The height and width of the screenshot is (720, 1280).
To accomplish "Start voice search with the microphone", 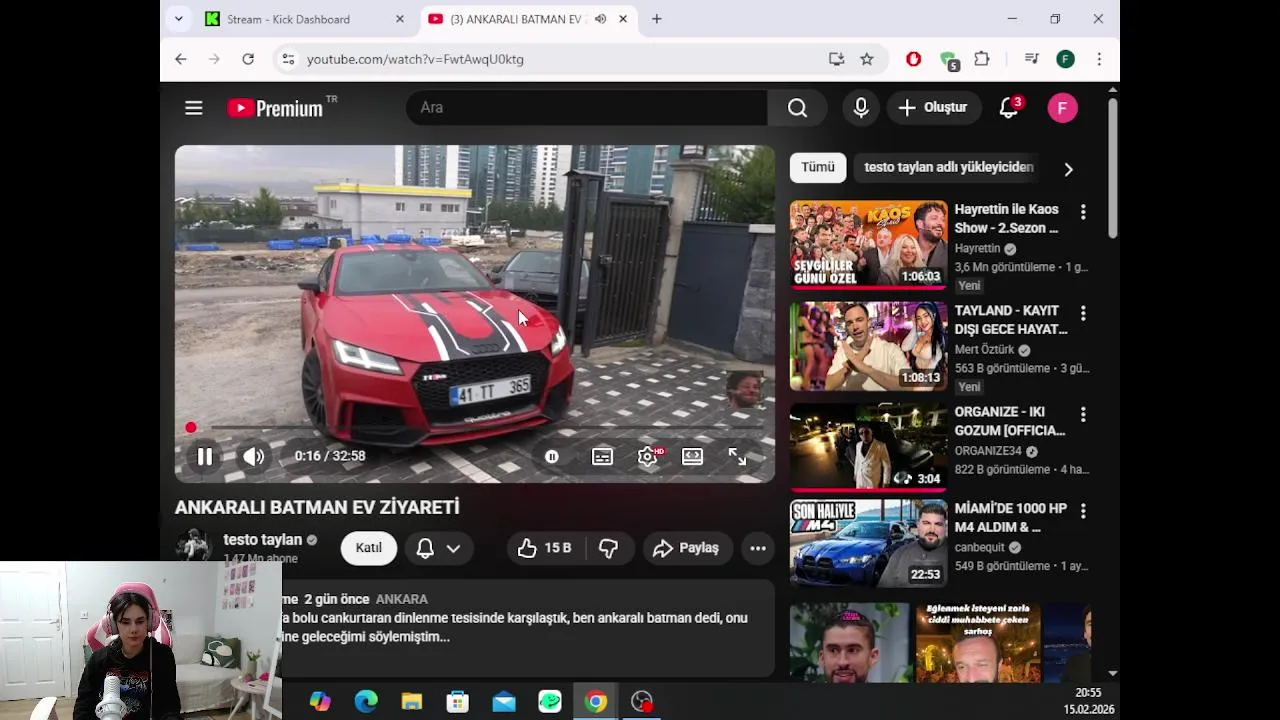I will [861, 108].
